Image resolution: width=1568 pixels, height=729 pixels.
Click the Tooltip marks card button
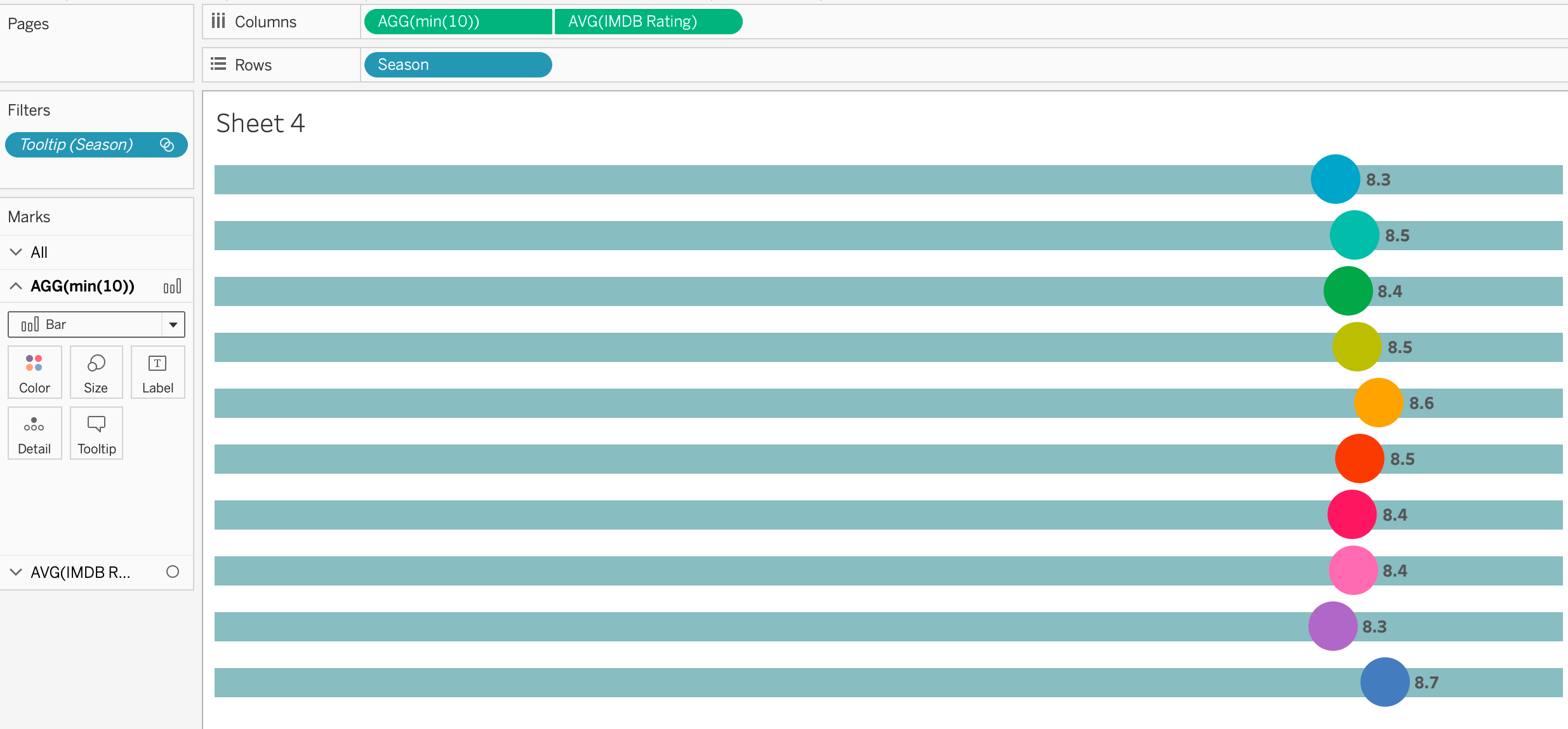pos(96,433)
